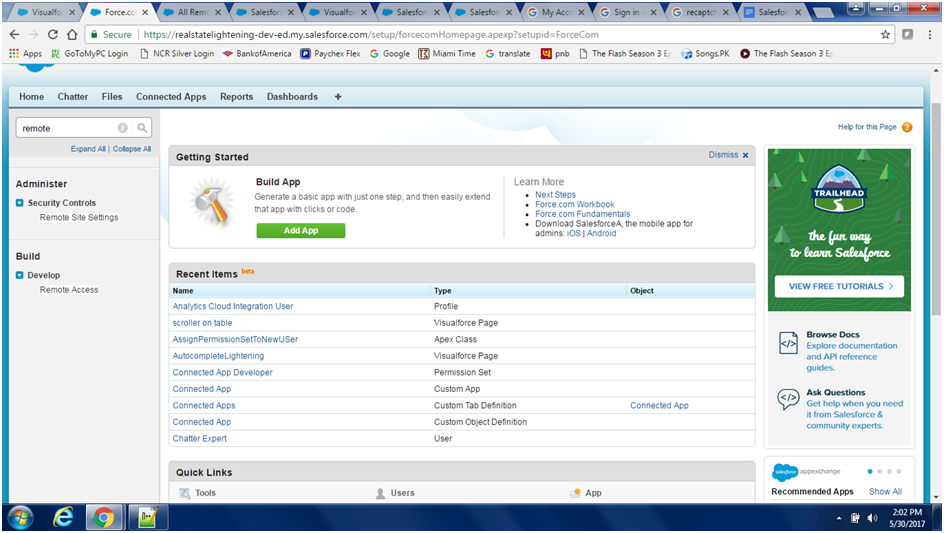
Task: Click the Ask Questions speech bubble icon
Action: point(788,400)
